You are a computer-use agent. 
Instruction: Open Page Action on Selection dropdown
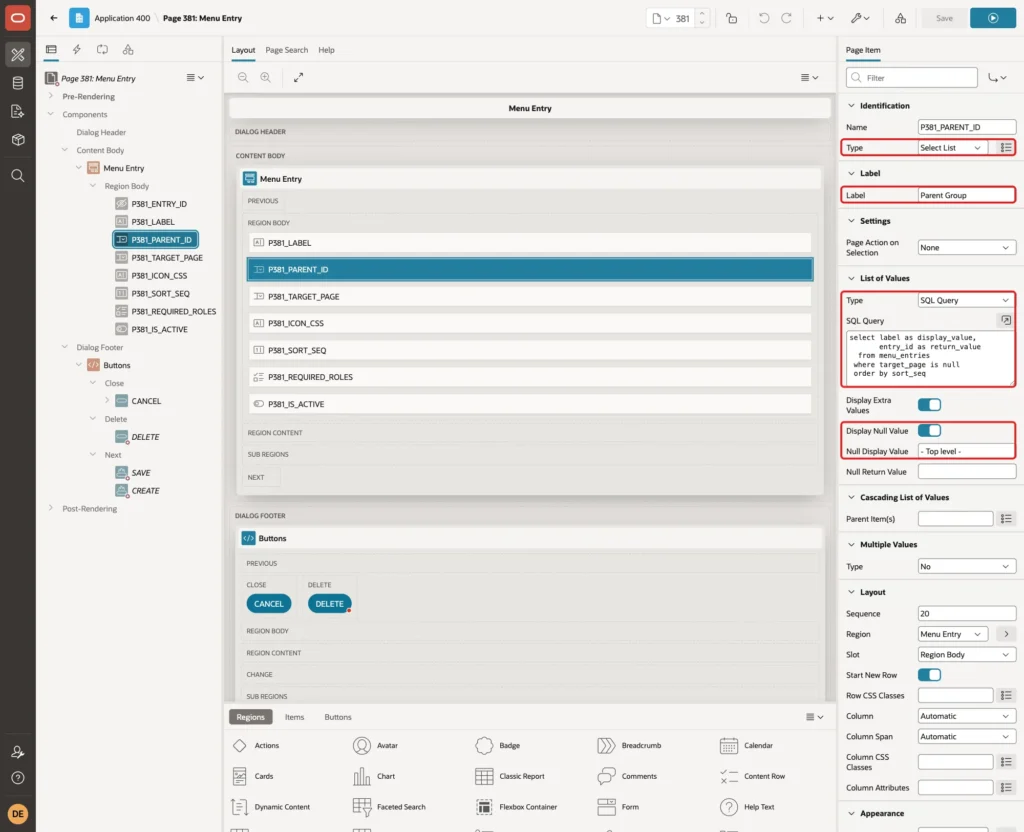coord(967,248)
